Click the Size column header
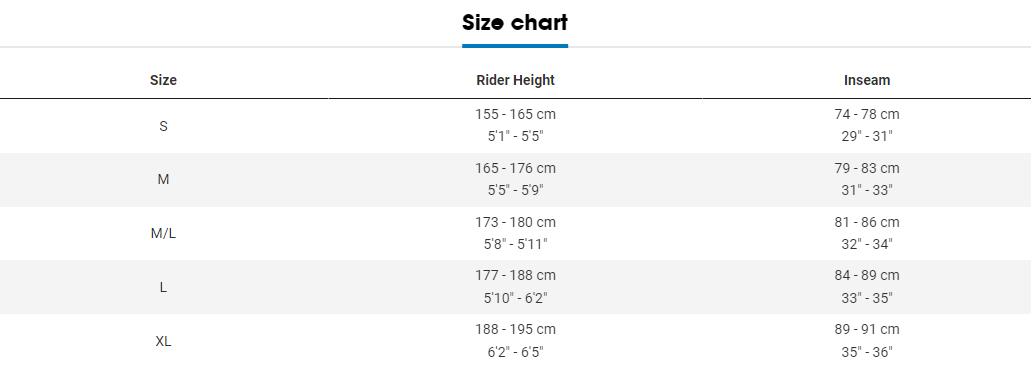 tap(164, 80)
